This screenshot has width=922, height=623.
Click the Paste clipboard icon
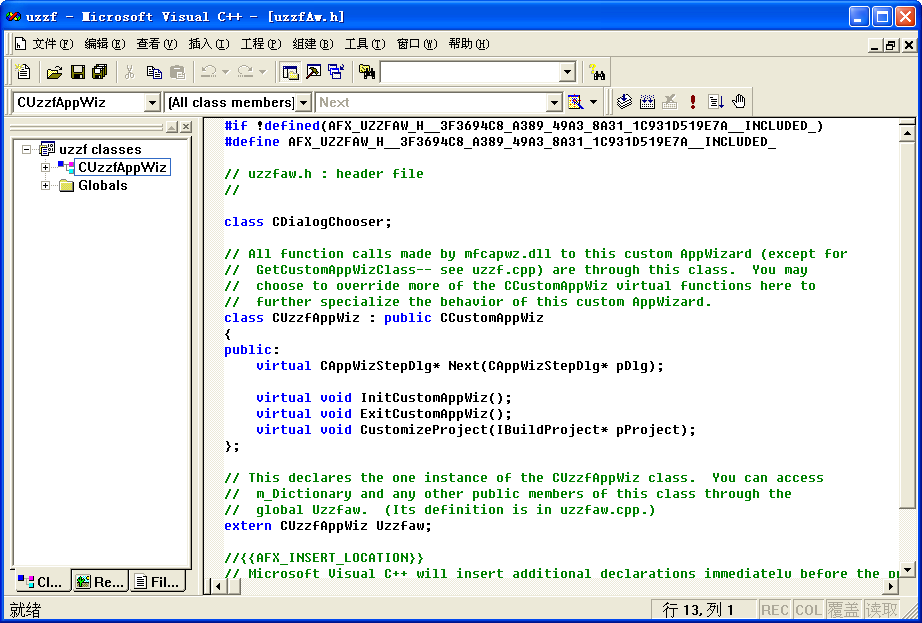point(177,72)
